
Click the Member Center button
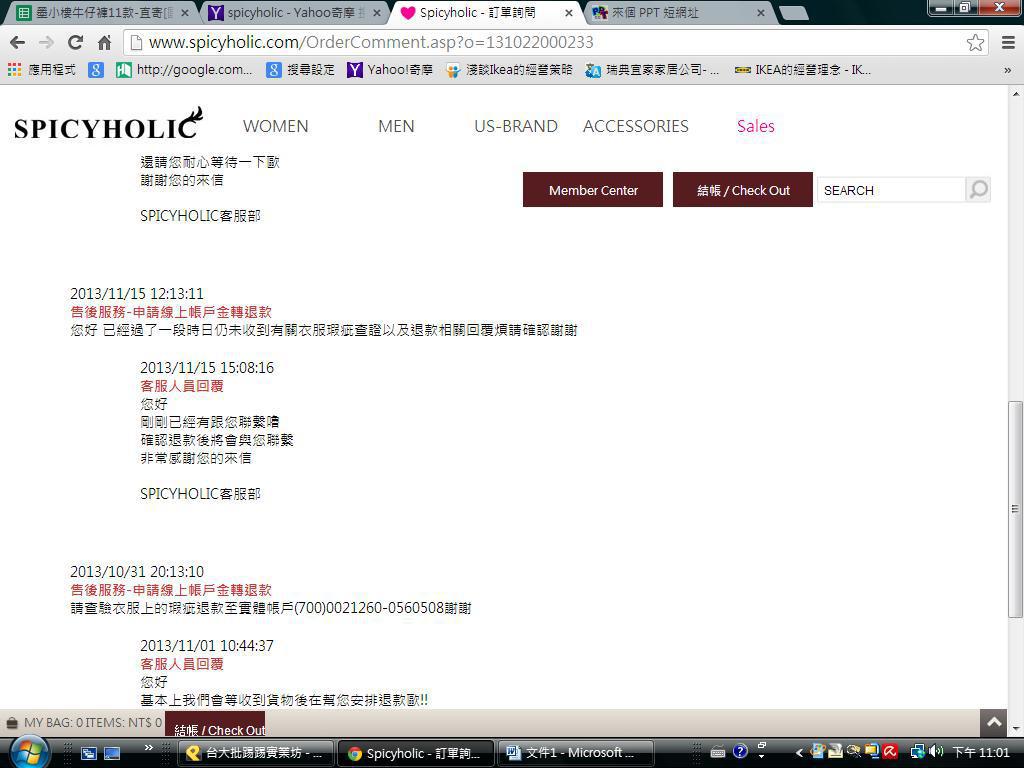pos(593,190)
